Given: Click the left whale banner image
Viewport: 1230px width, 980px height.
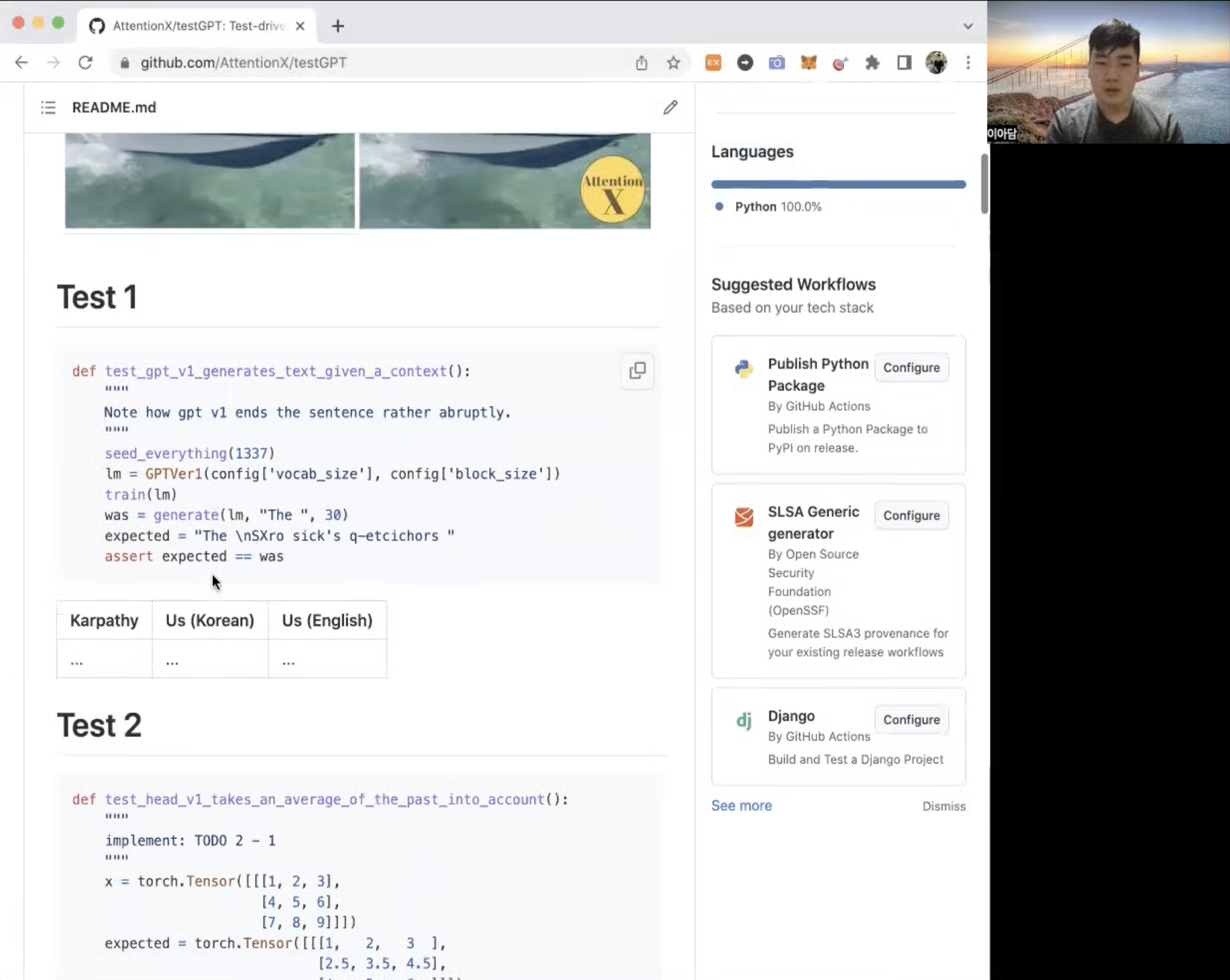Looking at the screenshot, I should (x=209, y=181).
